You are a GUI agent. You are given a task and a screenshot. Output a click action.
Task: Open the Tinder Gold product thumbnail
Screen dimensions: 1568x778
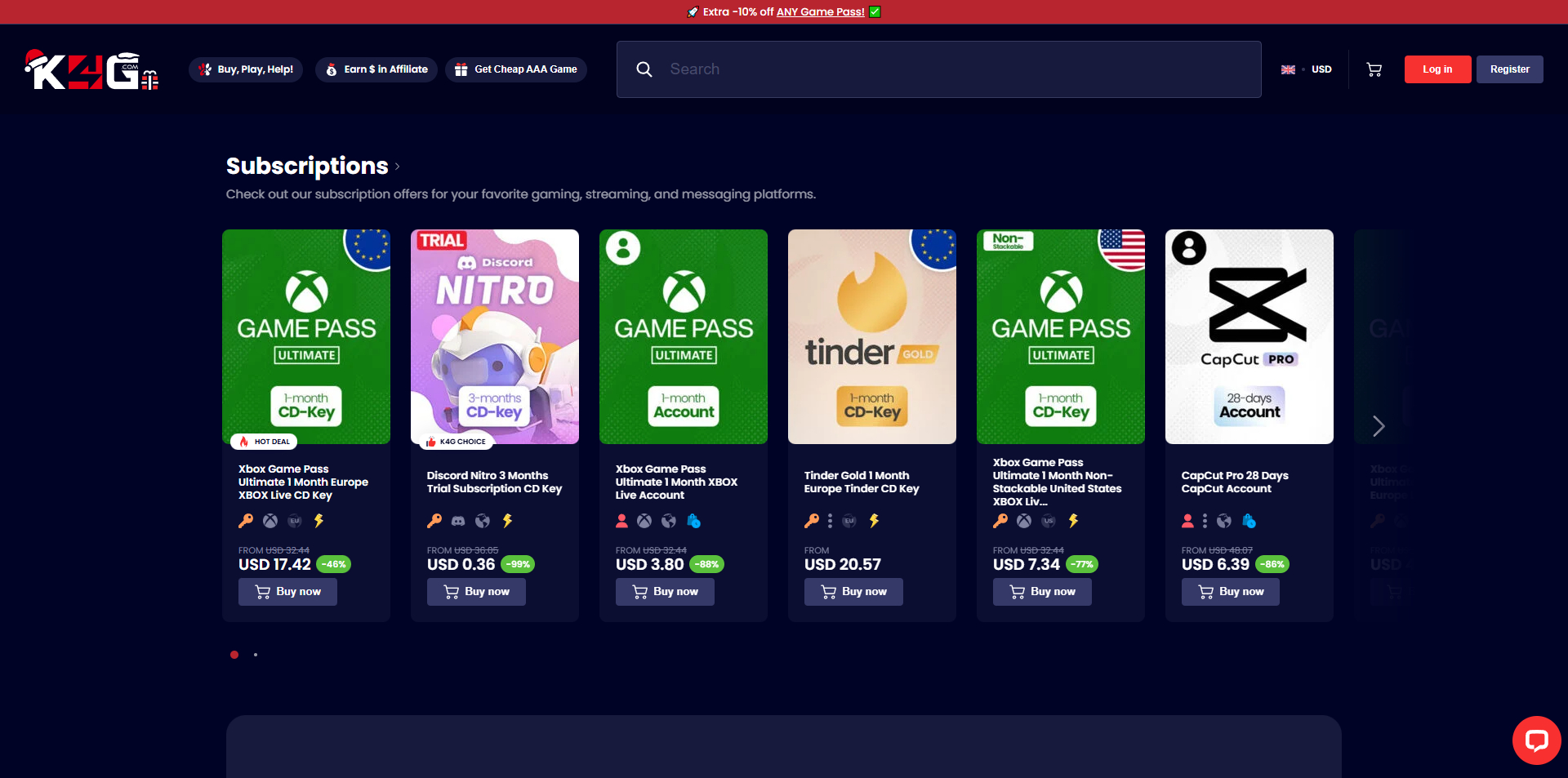[x=871, y=336]
